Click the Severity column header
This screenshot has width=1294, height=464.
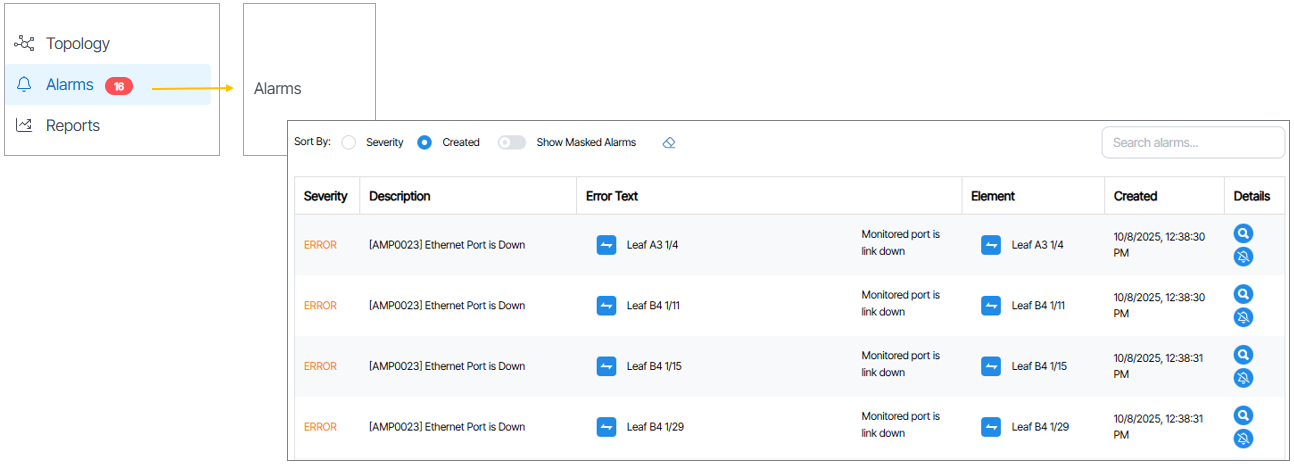[x=325, y=196]
